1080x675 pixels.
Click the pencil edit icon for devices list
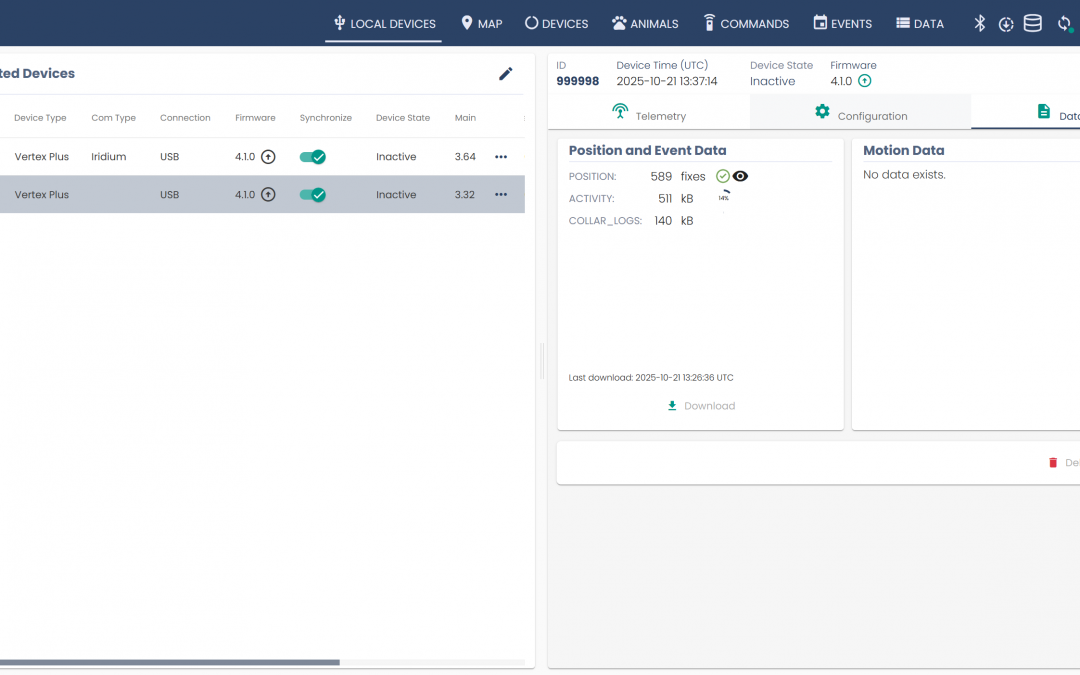coord(506,73)
